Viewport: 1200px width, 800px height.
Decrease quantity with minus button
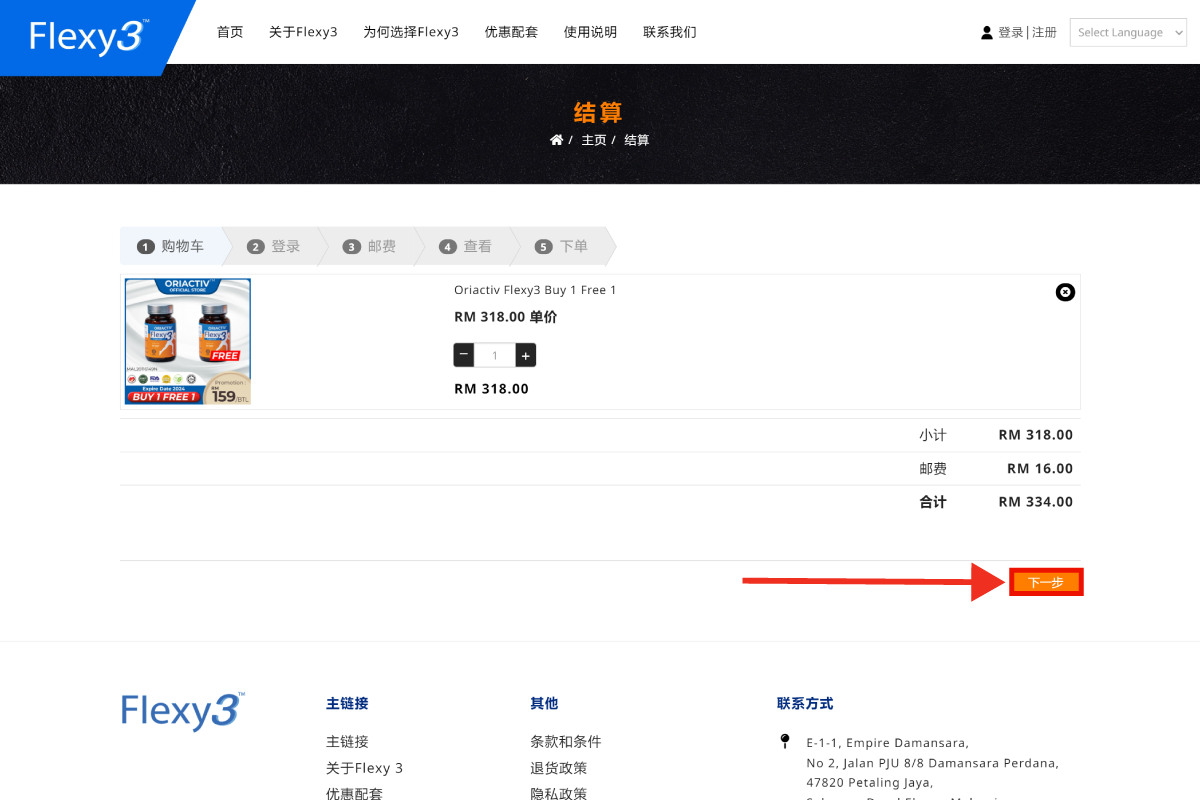464,355
